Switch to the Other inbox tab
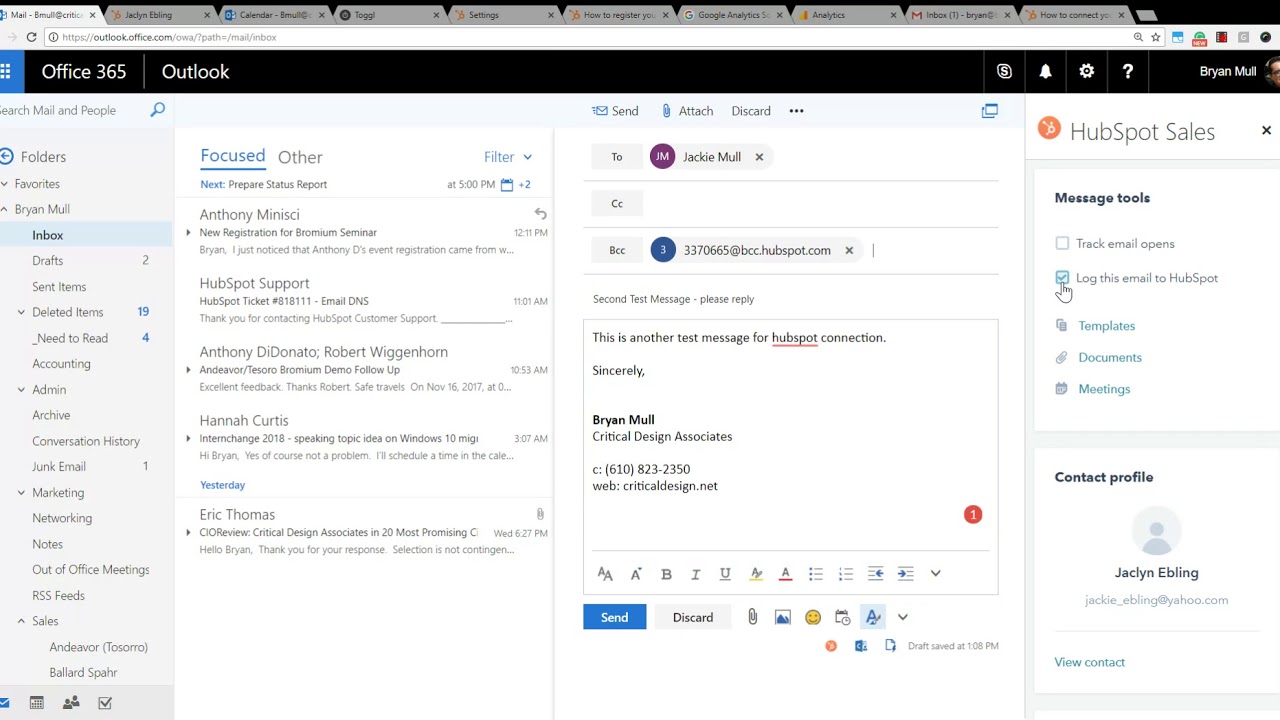The image size is (1280, 720). coord(300,157)
